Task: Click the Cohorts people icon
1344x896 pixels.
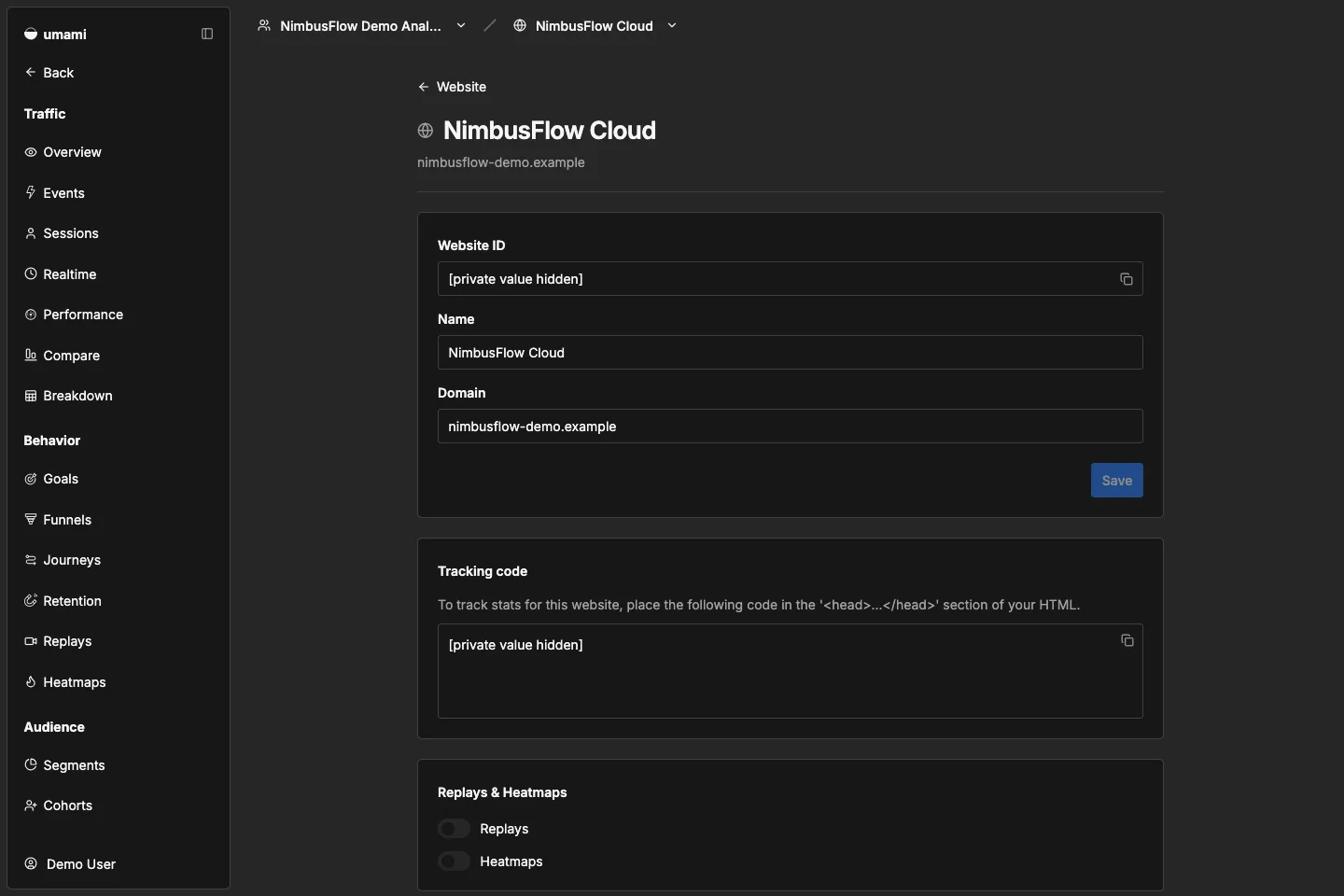Action: 31,805
